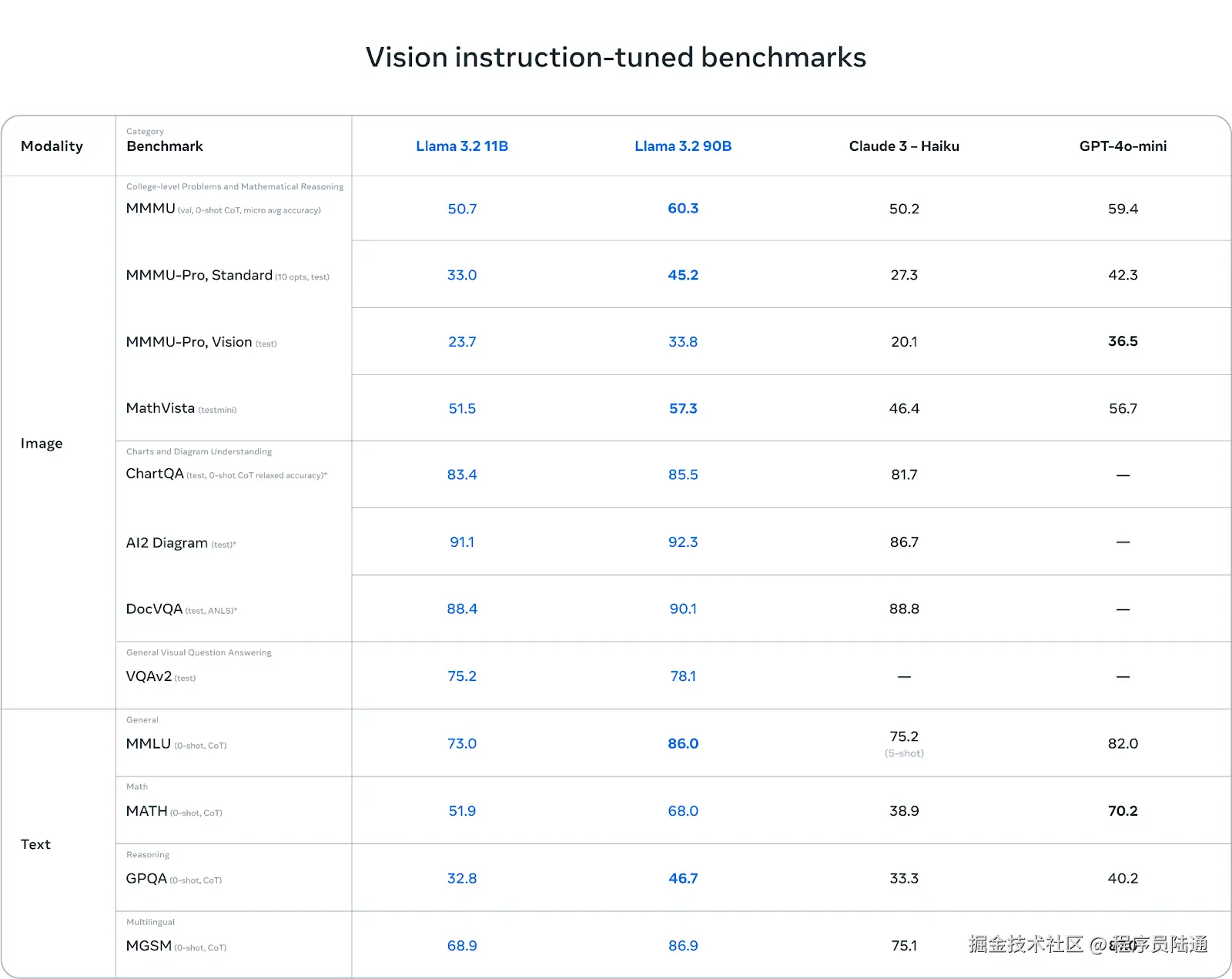This screenshot has width=1232, height=979.
Task: Click the Llama 3.2 11B column header
Action: [462, 146]
